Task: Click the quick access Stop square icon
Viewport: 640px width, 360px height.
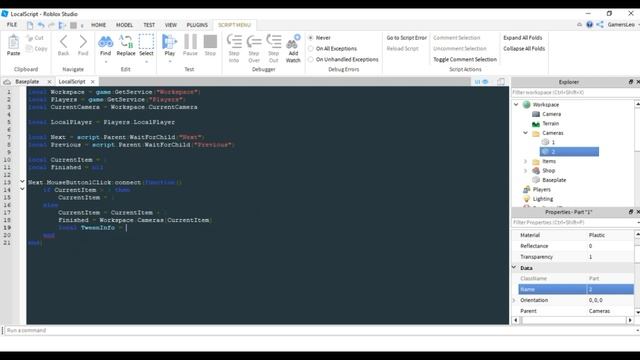Action: (x=73, y=25)
